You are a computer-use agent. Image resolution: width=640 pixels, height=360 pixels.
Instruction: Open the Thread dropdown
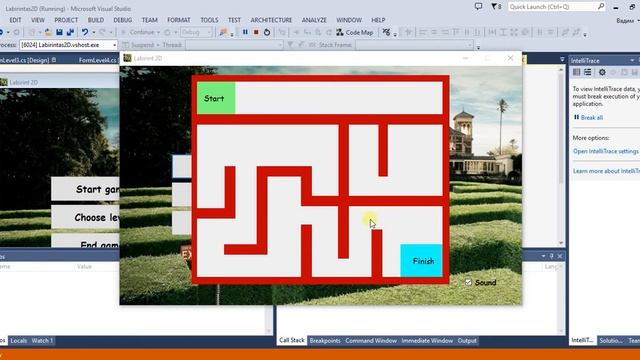tap(234, 45)
